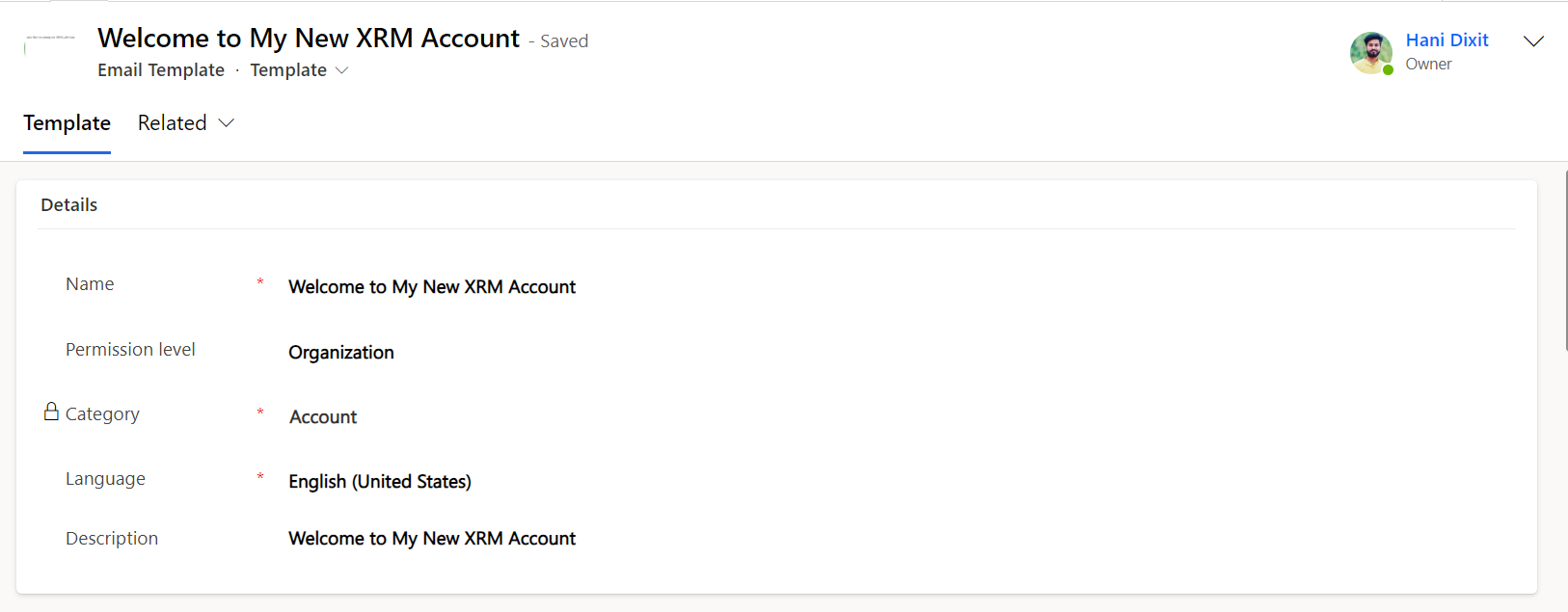Click the Details section header
Image resolution: width=1568 pixels, height=612 pixels.
click(69, 205)
